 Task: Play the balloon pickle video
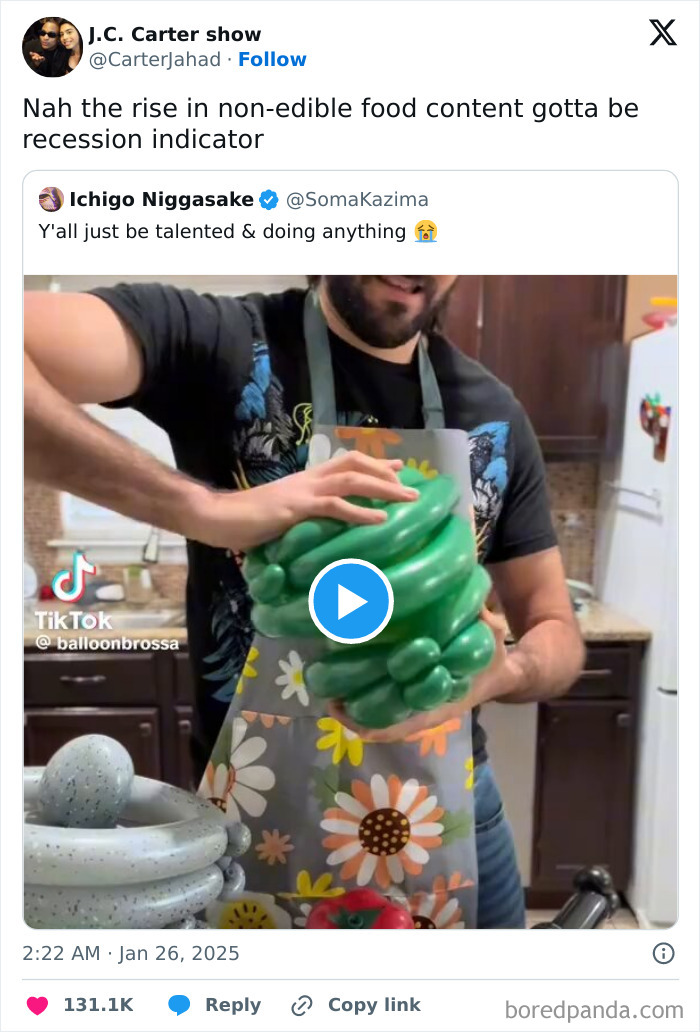[x=350, y=600]
